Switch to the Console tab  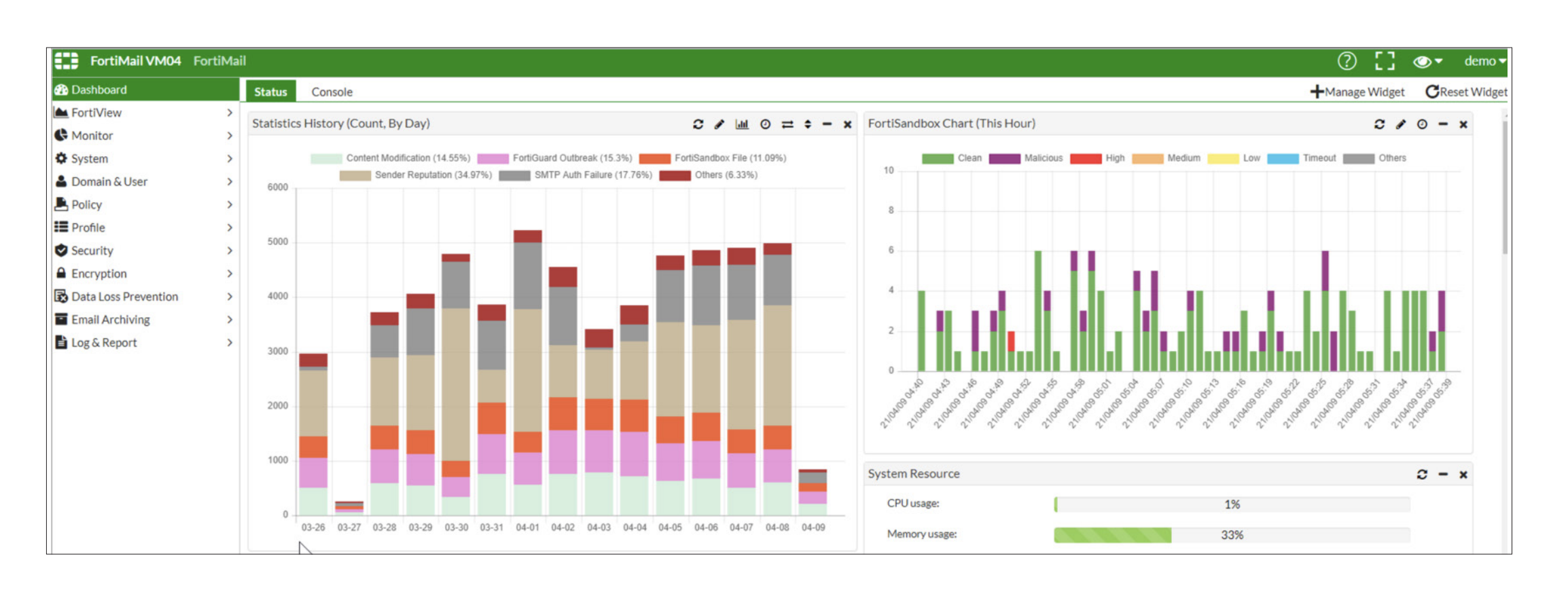point(332,92)
